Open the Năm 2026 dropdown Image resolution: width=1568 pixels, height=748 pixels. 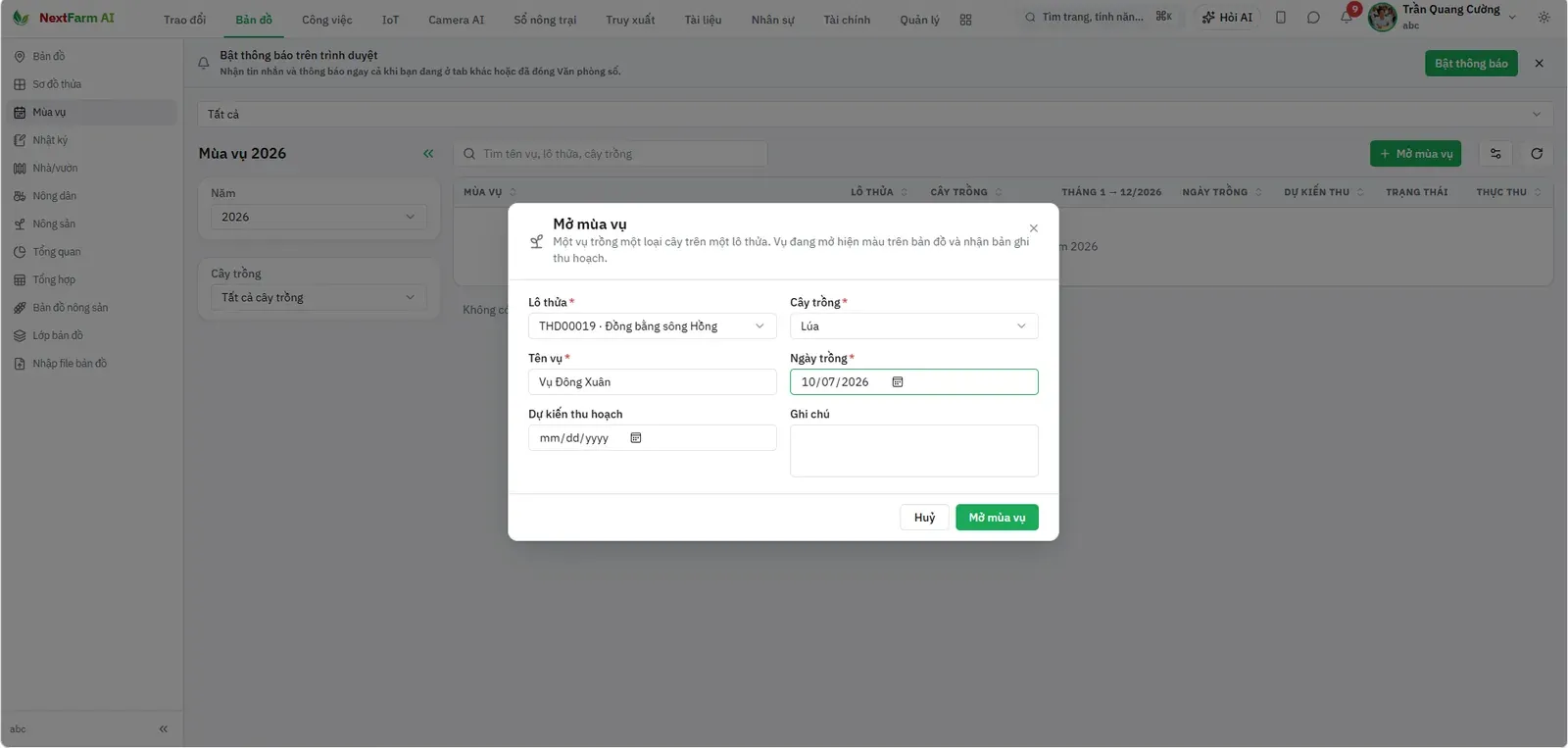[318, 217]
